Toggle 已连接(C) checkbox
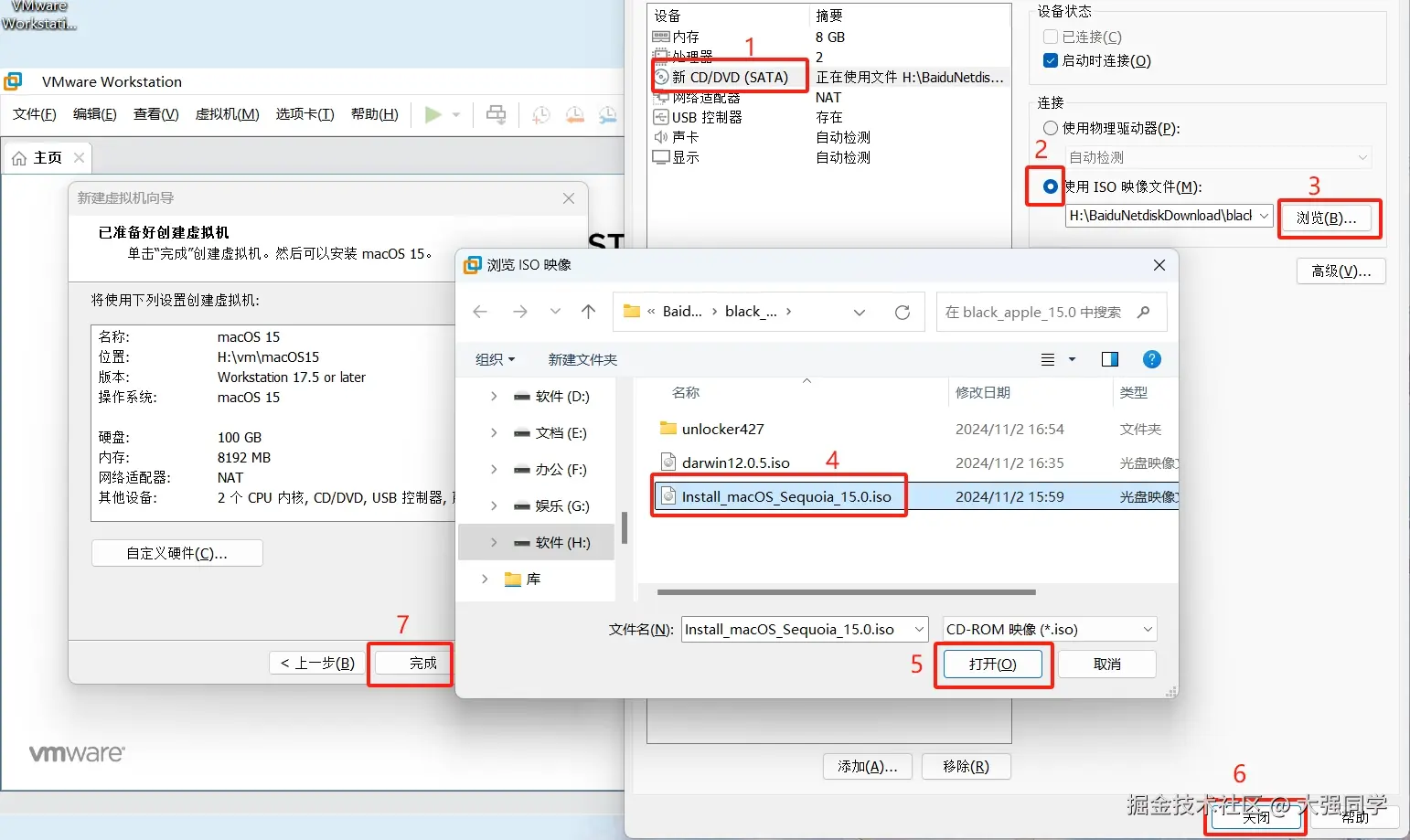Screen dimensions: 1410x840 [1051, 37]
